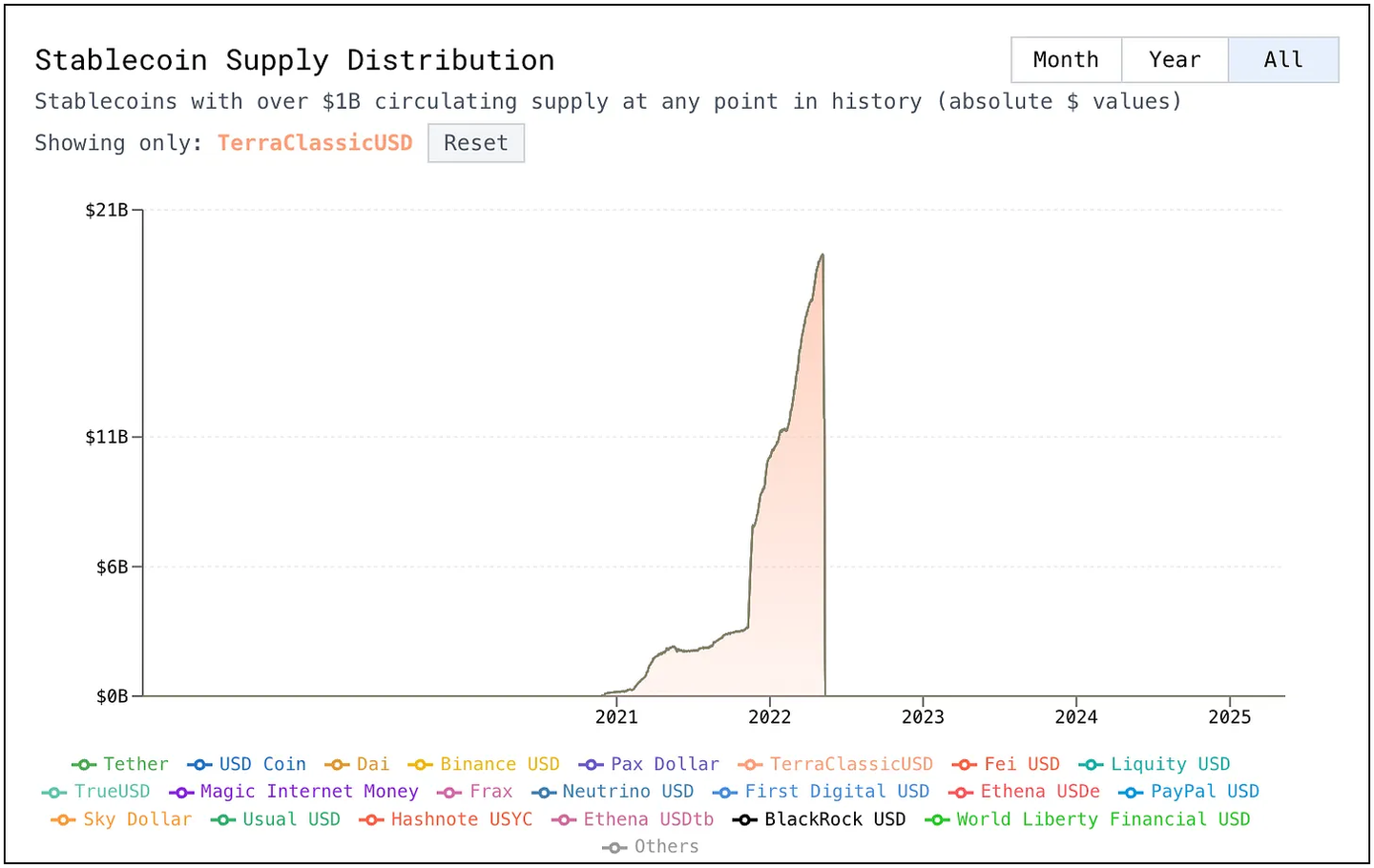Screen dimensions: 1374x868
Task: Click the 2022 x-axis tick label
Action: pos(769,717)
